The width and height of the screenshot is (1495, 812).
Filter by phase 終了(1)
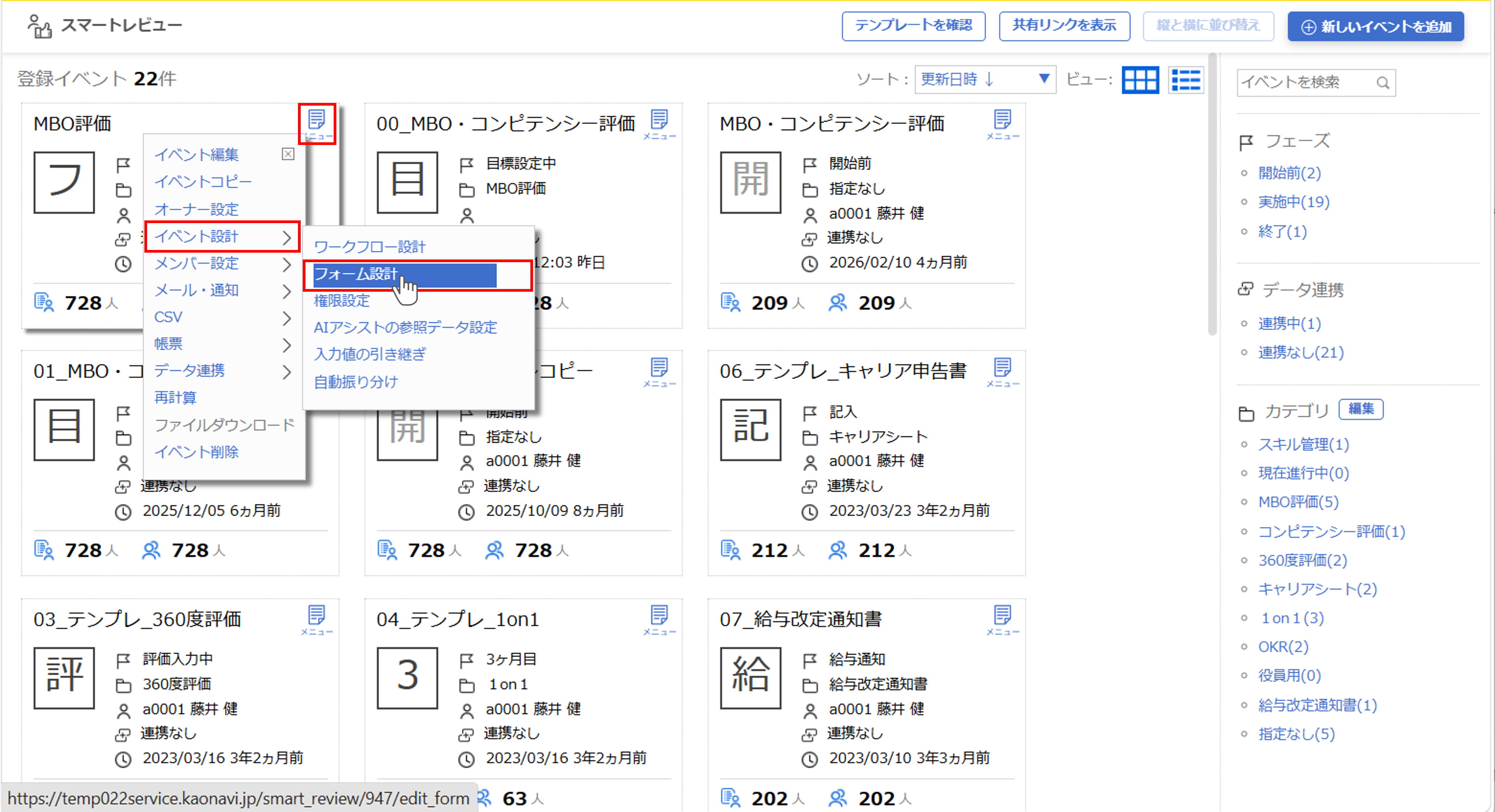(x=1283, y=232)
